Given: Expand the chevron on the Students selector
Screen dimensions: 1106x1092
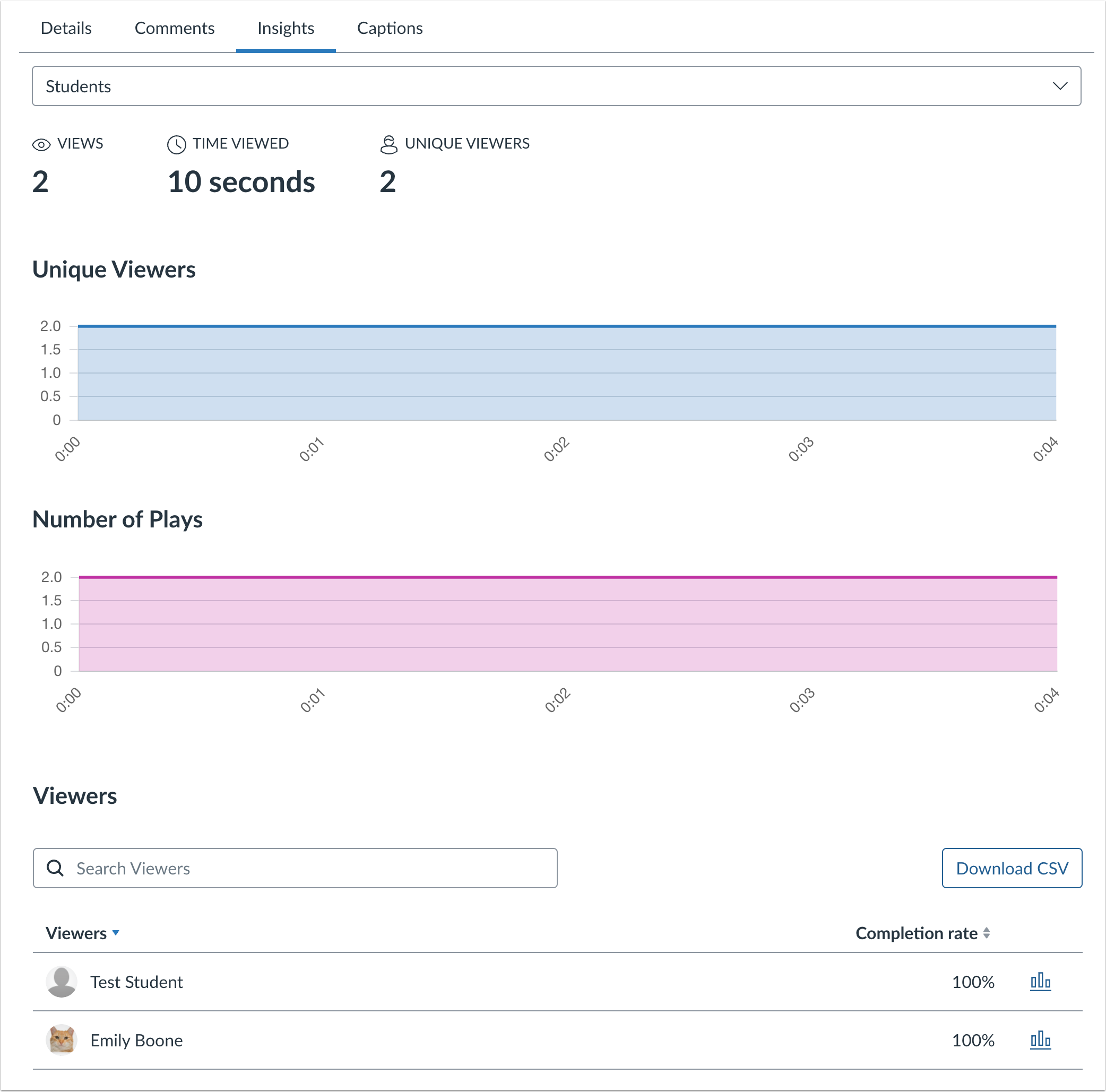Looking at the screenshot, I should point(1060,86).
